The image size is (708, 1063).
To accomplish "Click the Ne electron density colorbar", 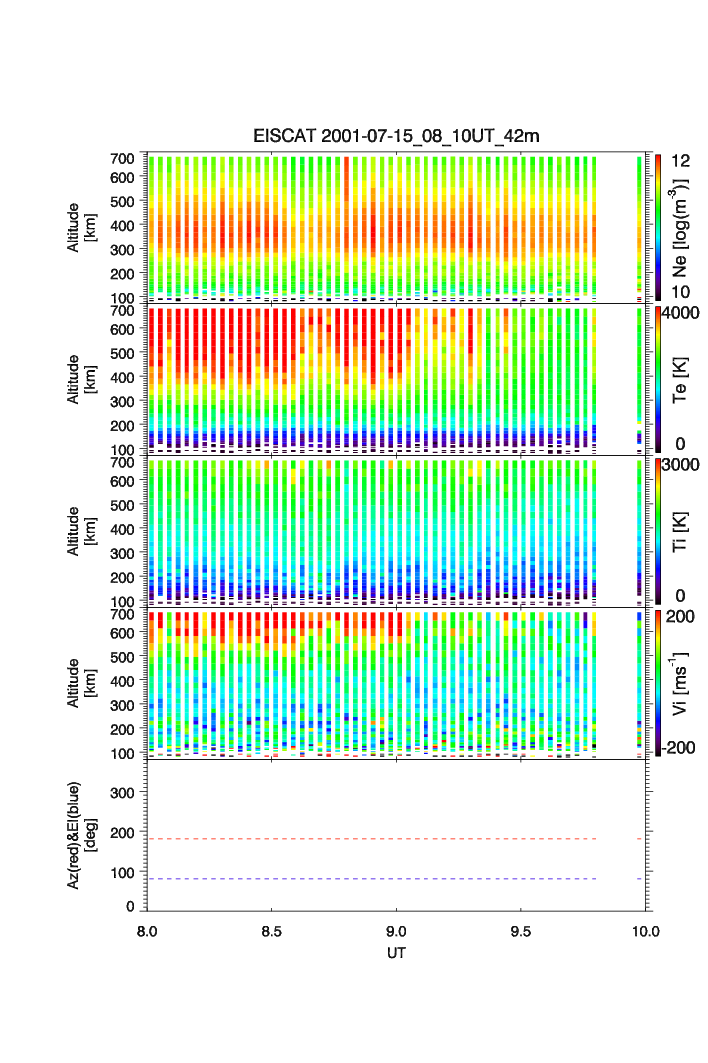I will [658, 226].
